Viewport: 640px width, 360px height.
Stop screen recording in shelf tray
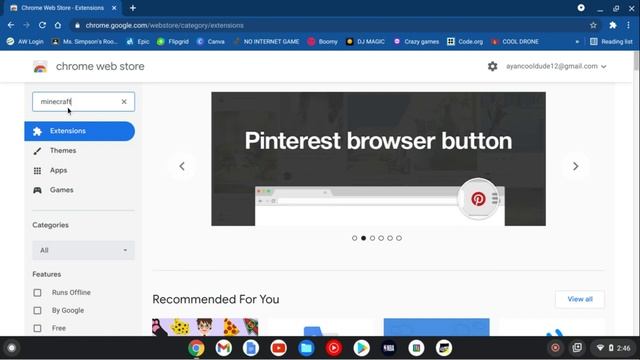click(x=555, y=348)
